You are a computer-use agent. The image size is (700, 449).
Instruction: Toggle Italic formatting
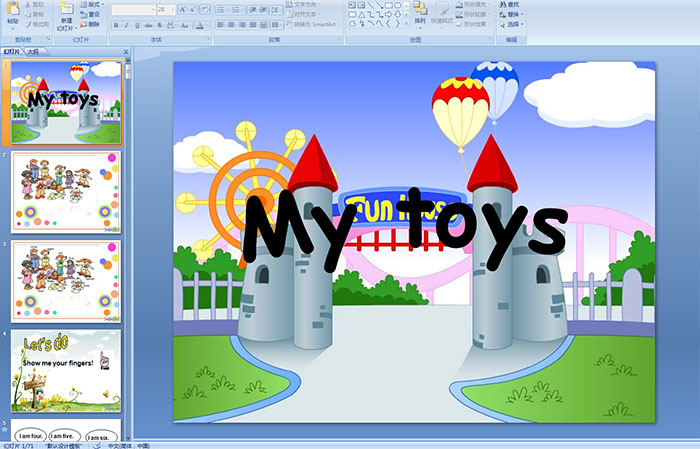click(x=126, y=25)
